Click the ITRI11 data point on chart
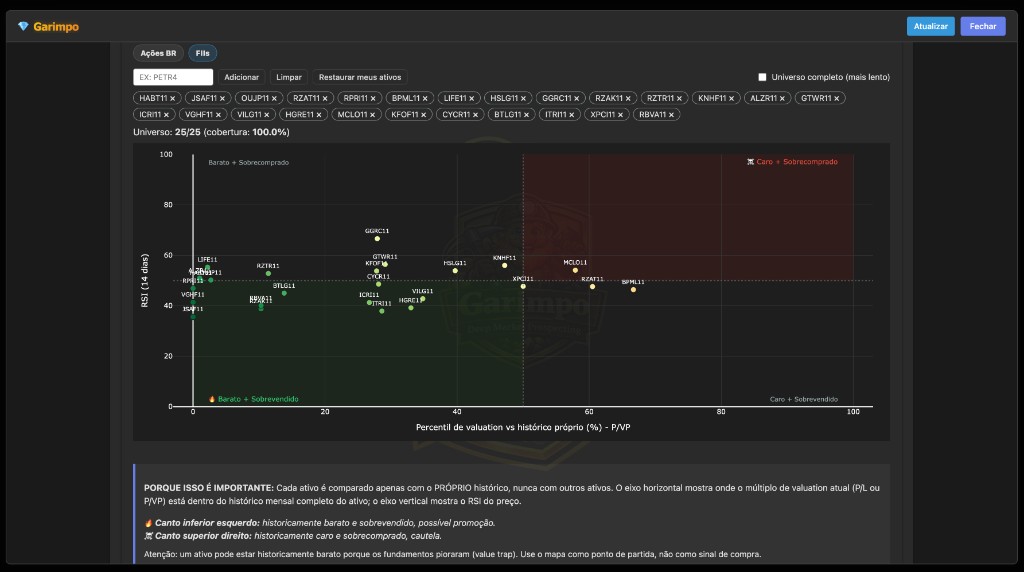This screenshot has width=1024, height=572. pos(382,311)
